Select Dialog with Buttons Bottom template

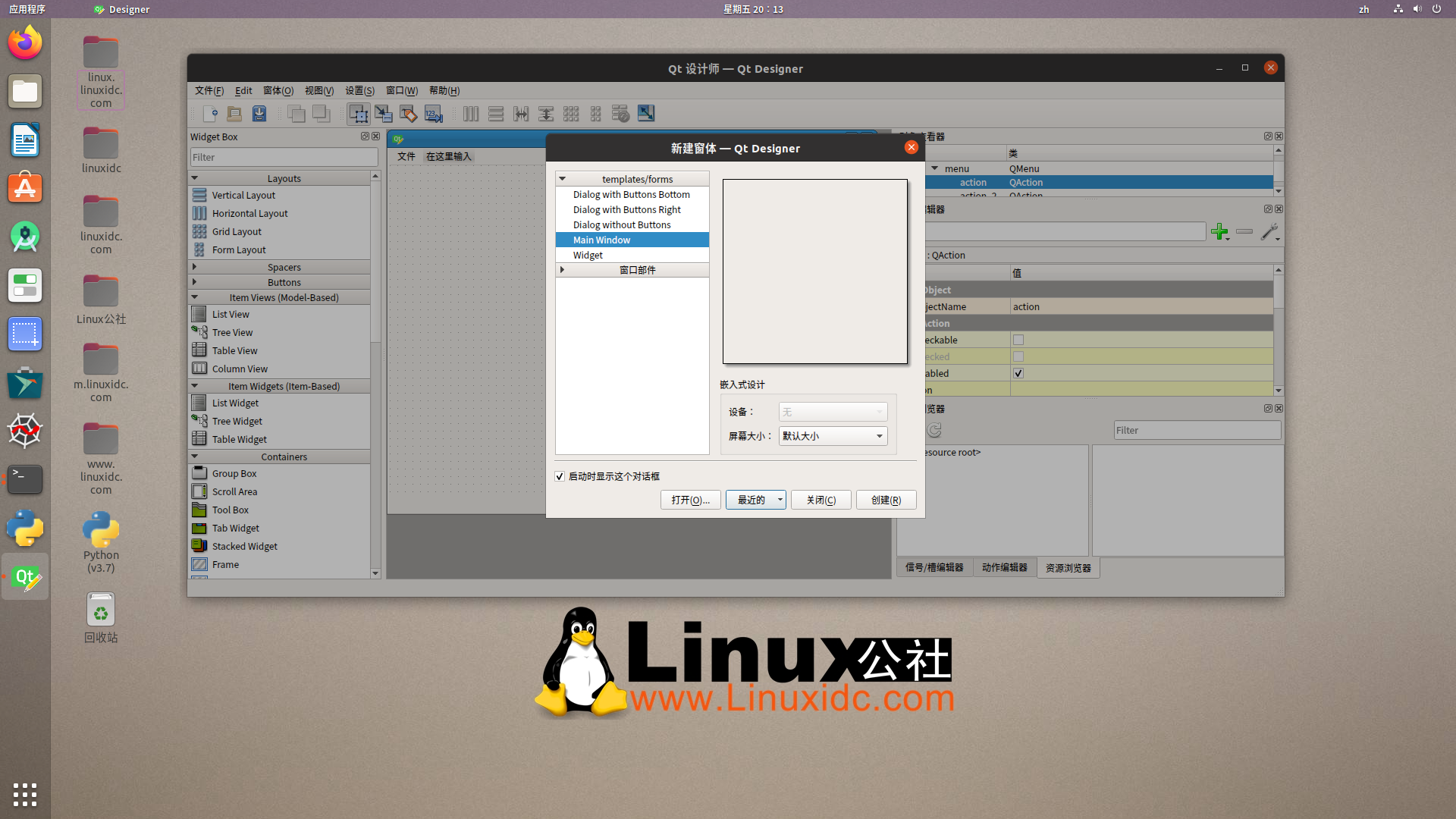click(x=631, y=195)
